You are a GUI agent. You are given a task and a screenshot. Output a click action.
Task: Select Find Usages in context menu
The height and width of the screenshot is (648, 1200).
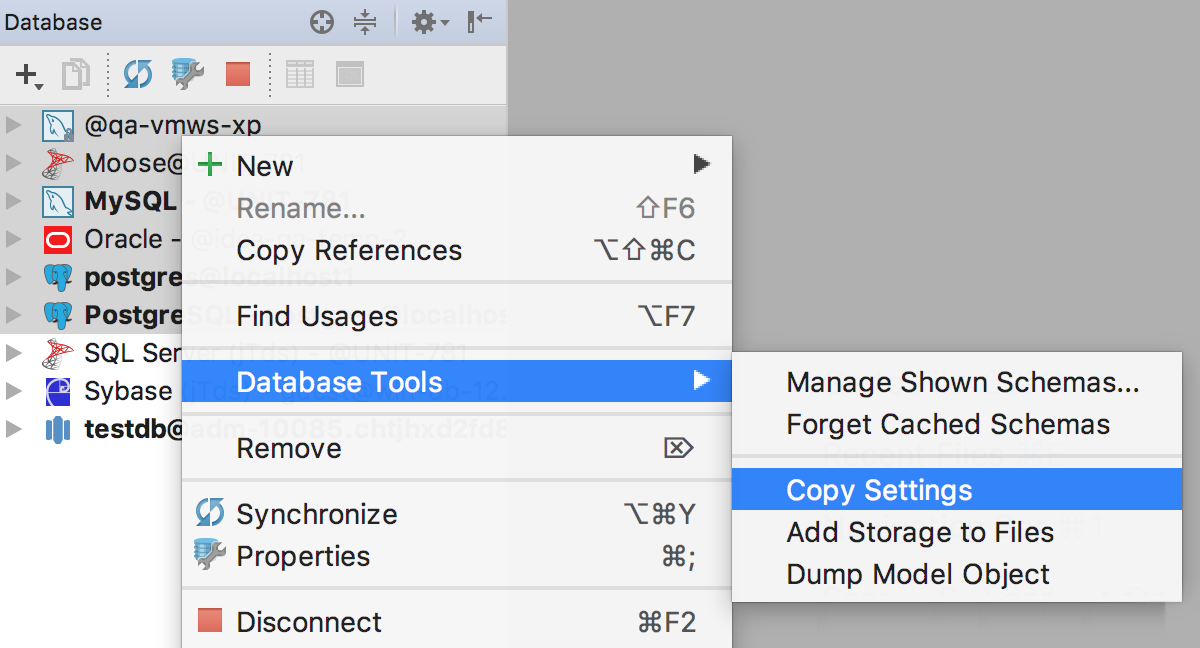(456, 316)
